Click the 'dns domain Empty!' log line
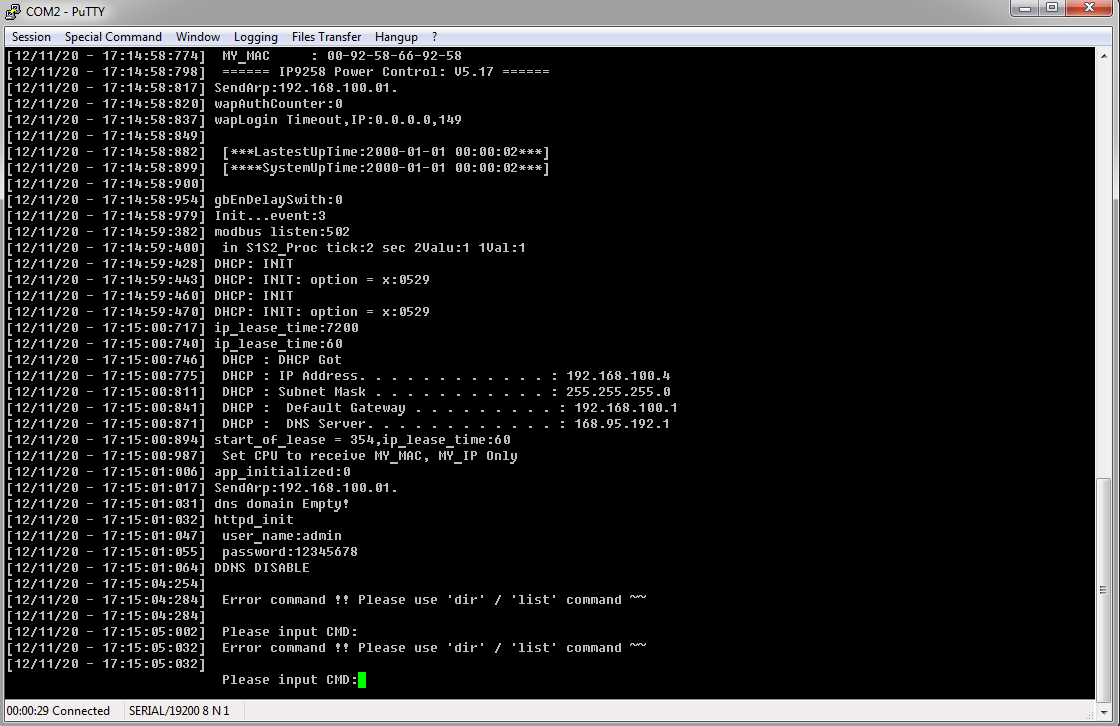The image size is (1120, 726). pos(281,504)
